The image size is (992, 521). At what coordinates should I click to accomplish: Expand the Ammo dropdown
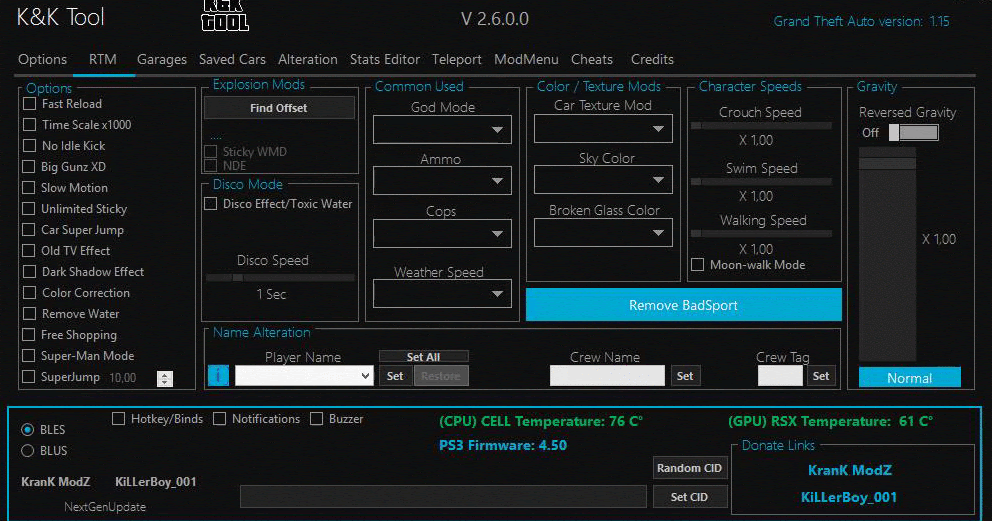[x=442, y=181]
